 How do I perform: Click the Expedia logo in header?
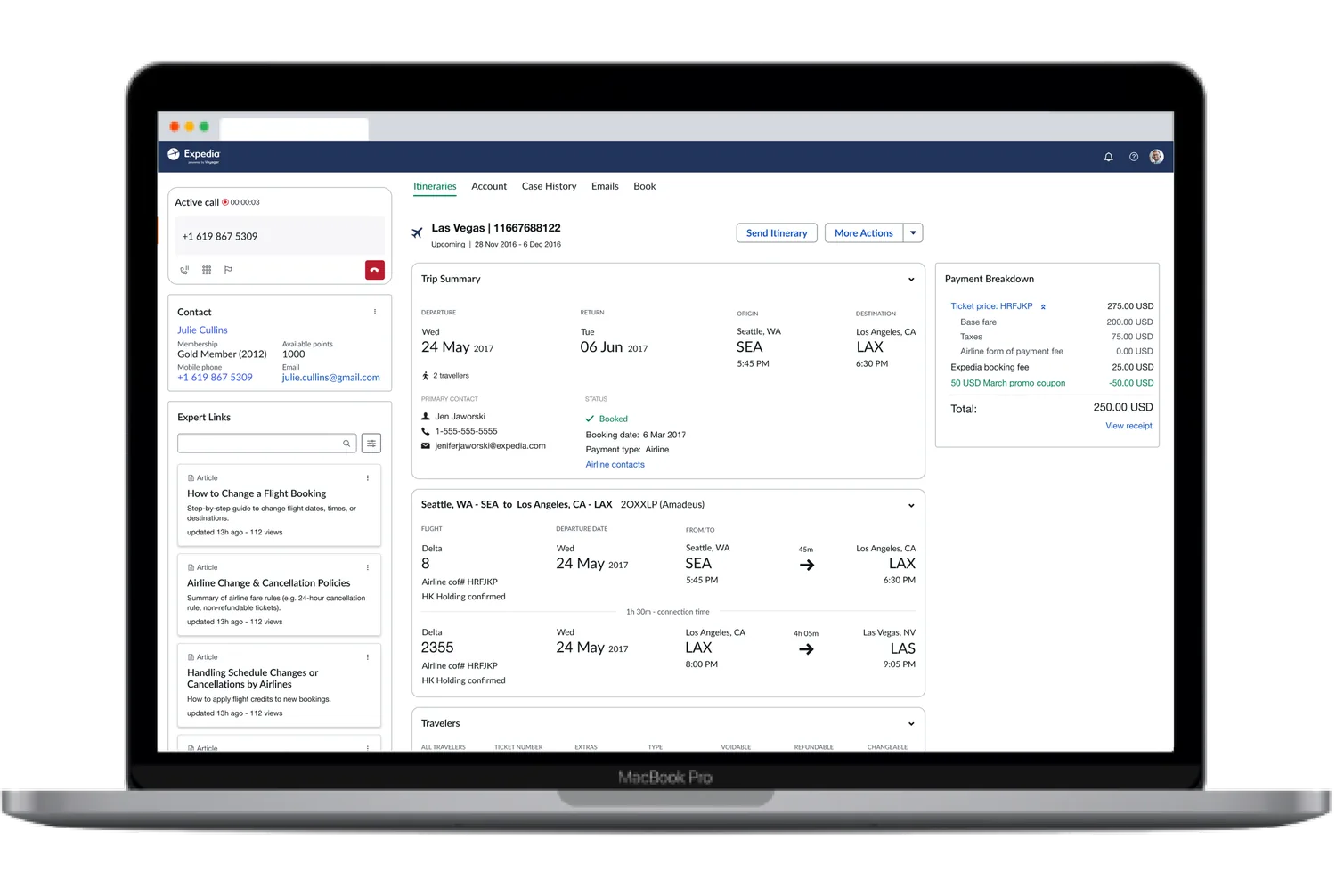[x=193, y=155]
